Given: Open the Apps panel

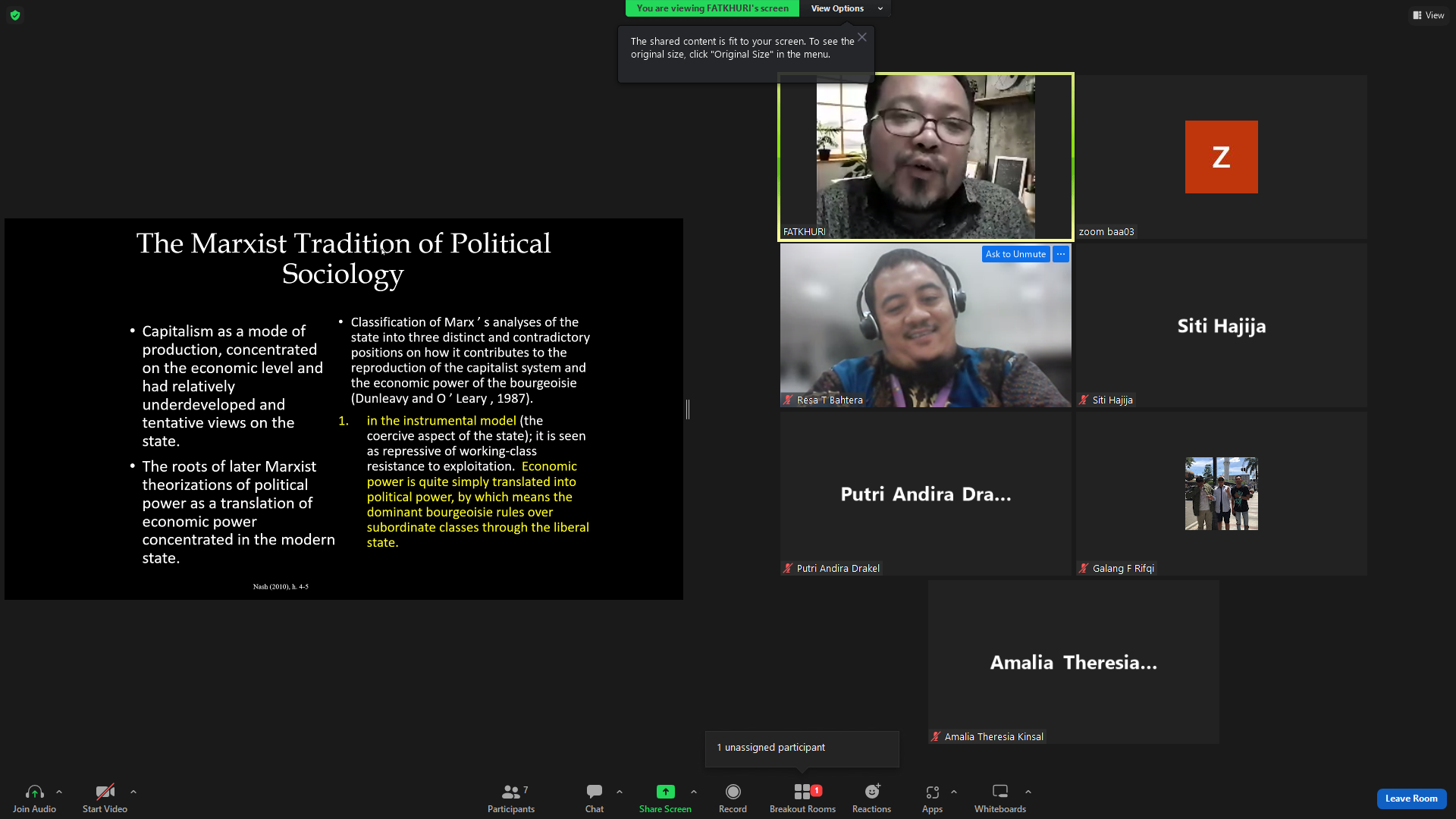Looking at the screenshot, I should (x=932, y=799).
